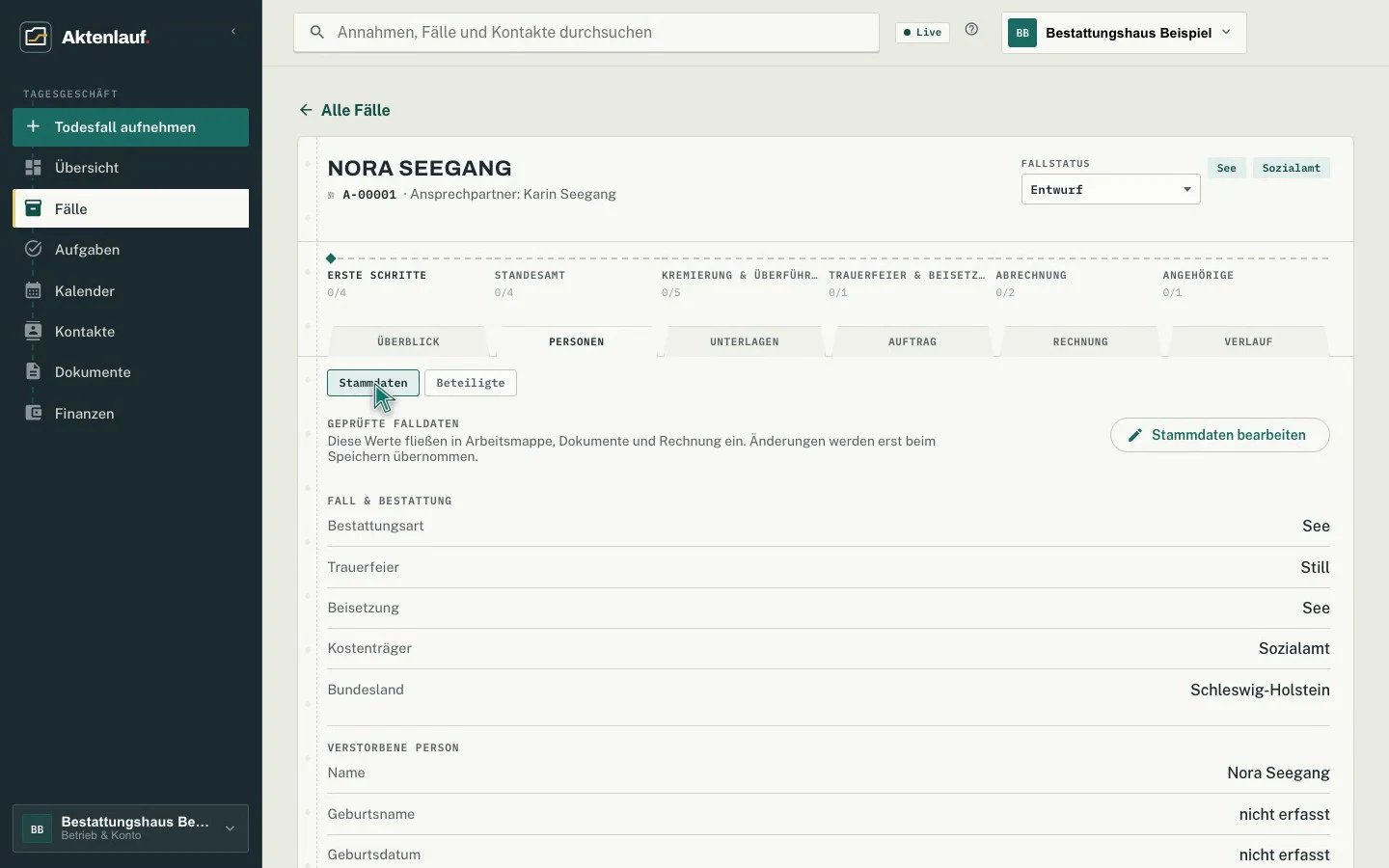Toggle the Stammdaten sub-view
Screen dimensions: 1389x868
[373, 383]
